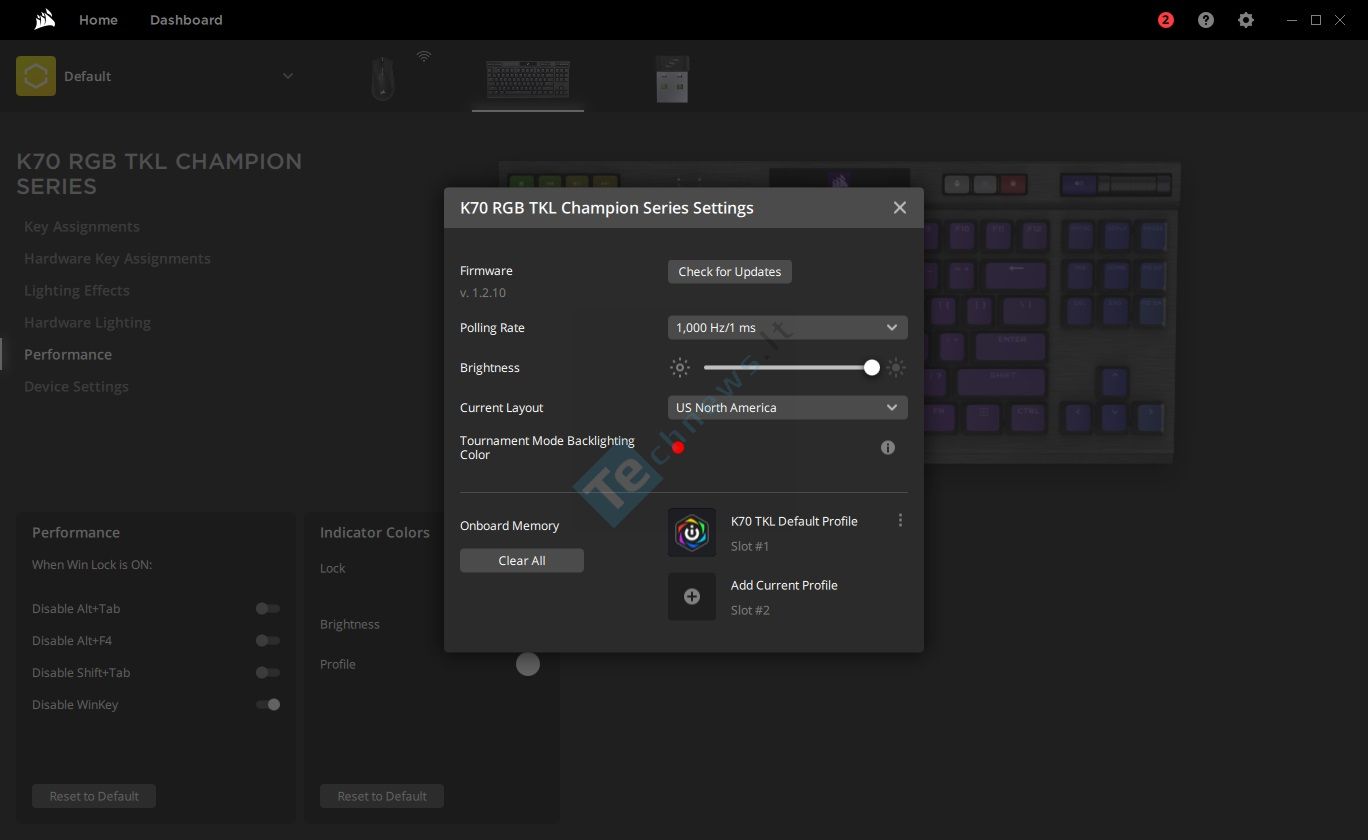Go to the Dashboard tab
This screenshot has width=1368, height=840.
pyautogui.click(x=186, y=20)
